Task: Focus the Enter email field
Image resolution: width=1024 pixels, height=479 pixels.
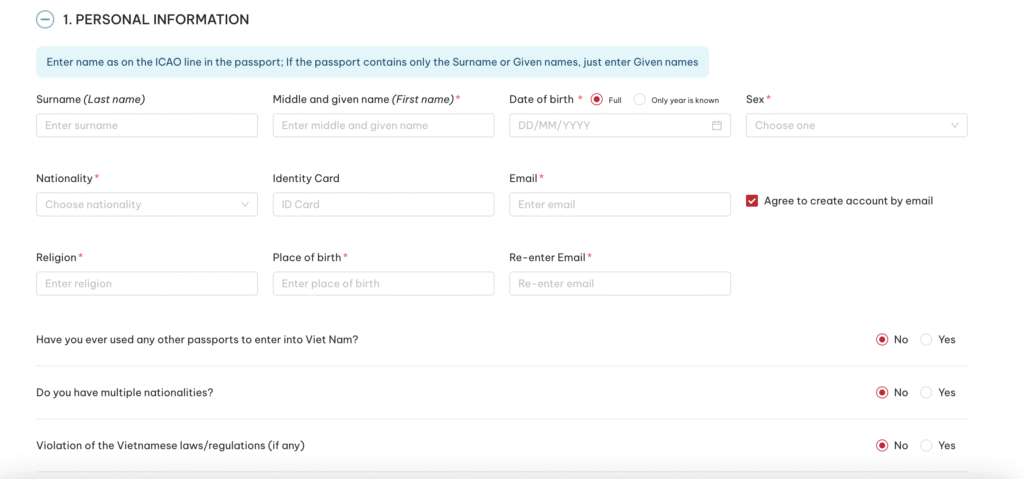Action: [x=619, y=205]
